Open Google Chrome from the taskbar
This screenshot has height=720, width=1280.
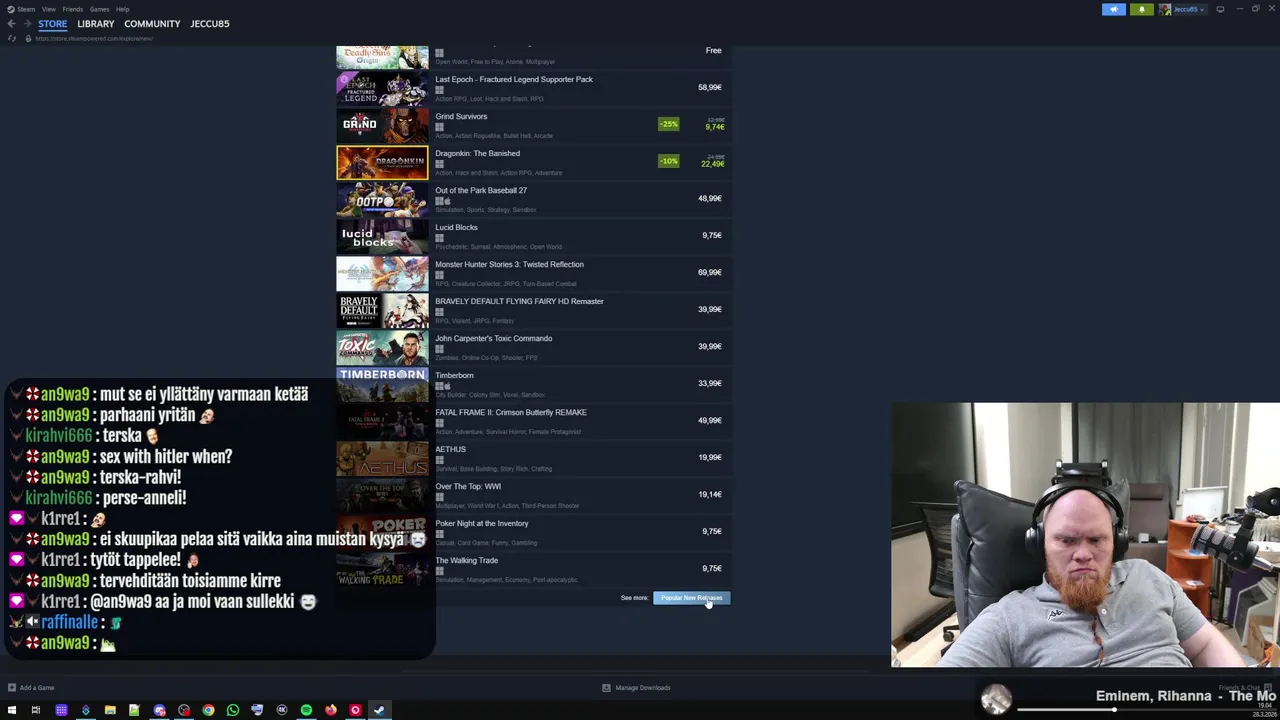(208, 710)
